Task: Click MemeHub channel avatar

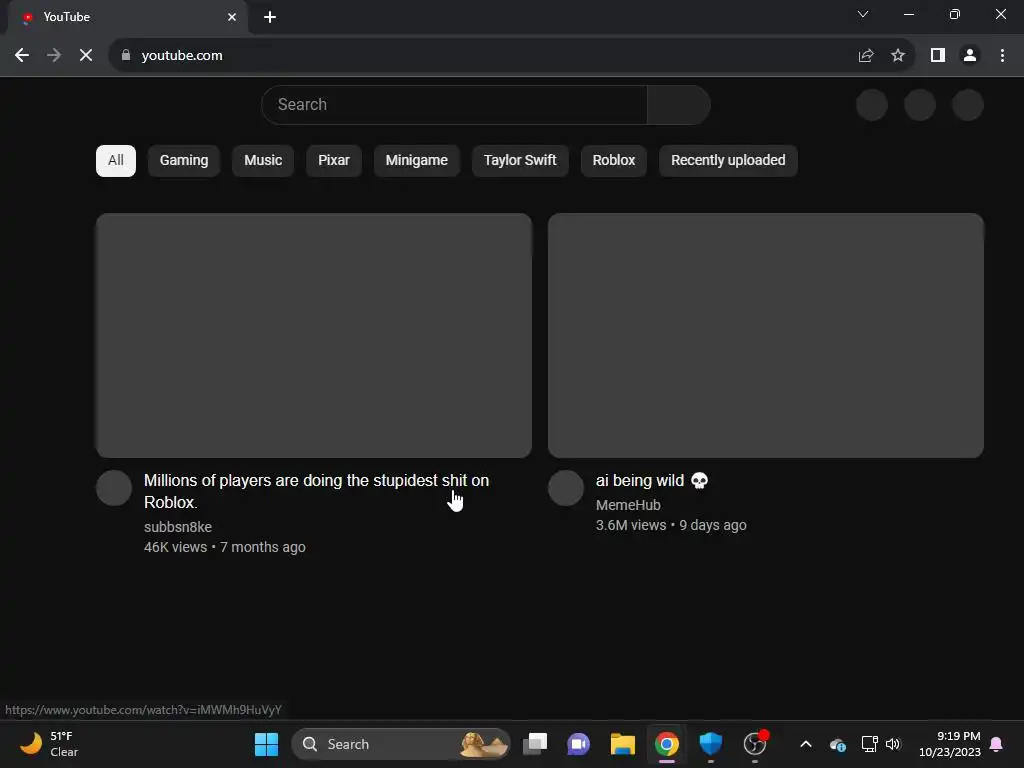Action: (566, 488)
